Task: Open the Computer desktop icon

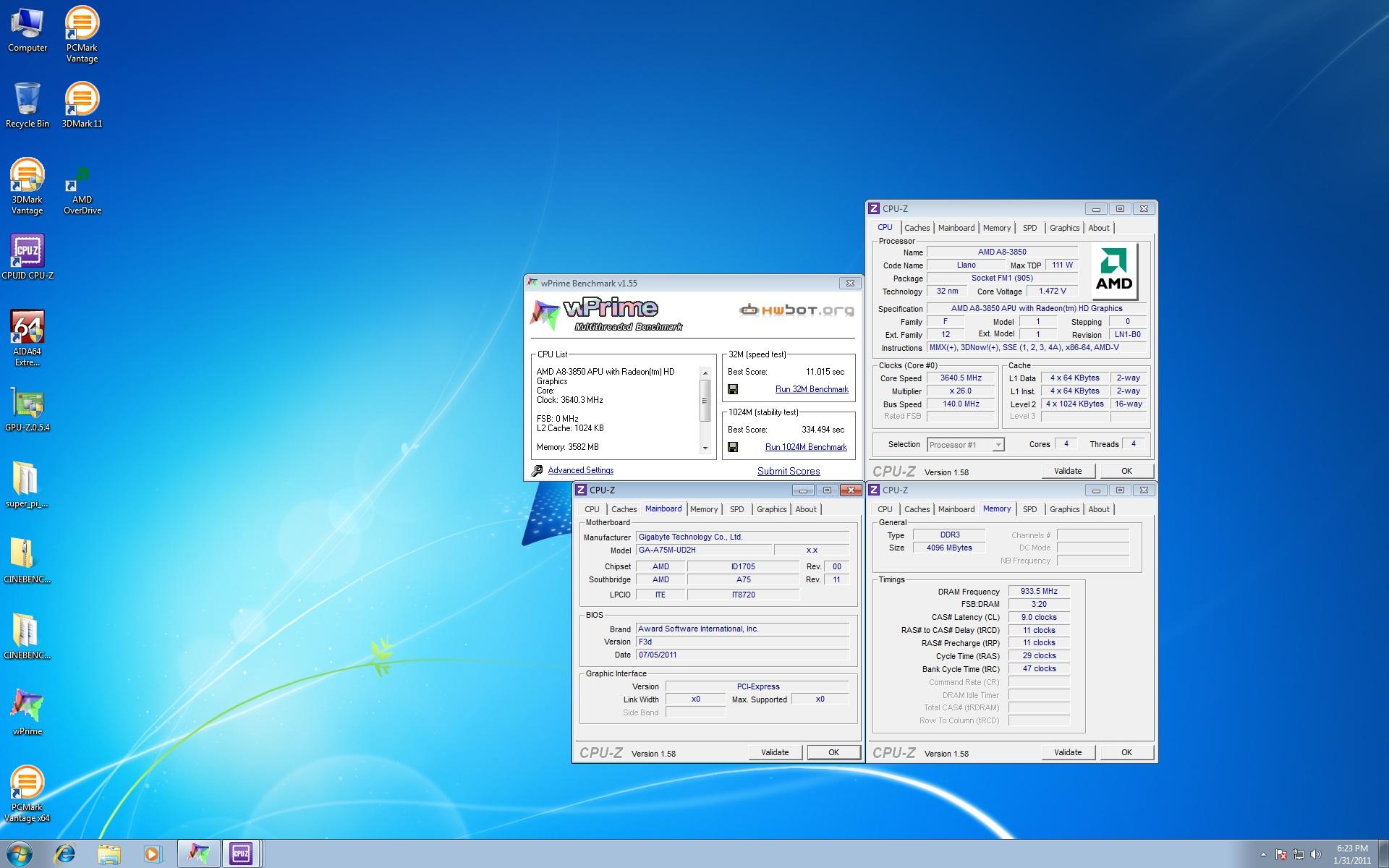Action: (27, 29)
